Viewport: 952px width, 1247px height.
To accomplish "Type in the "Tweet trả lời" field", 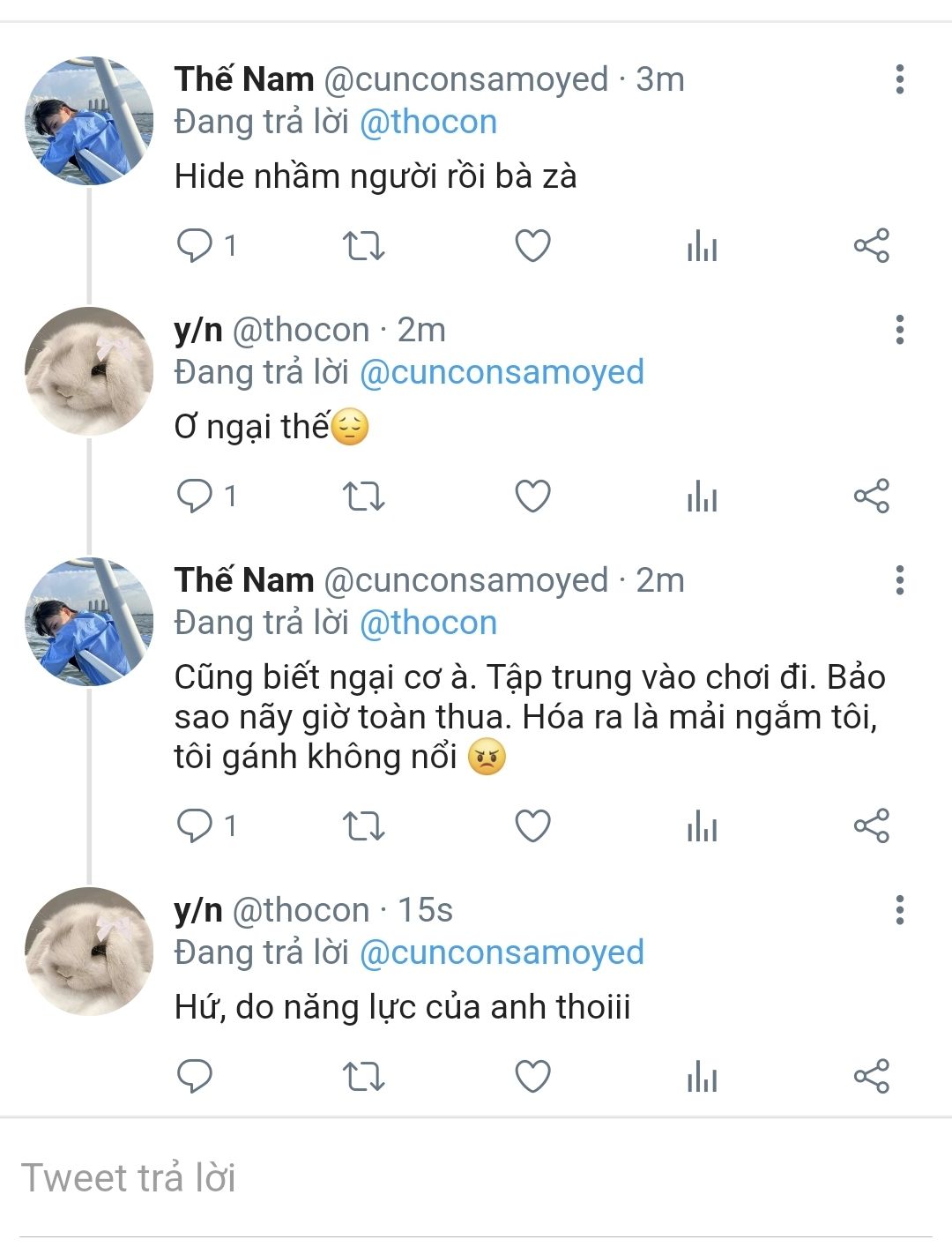I will pyautogui.click(x=476, y=1178).
